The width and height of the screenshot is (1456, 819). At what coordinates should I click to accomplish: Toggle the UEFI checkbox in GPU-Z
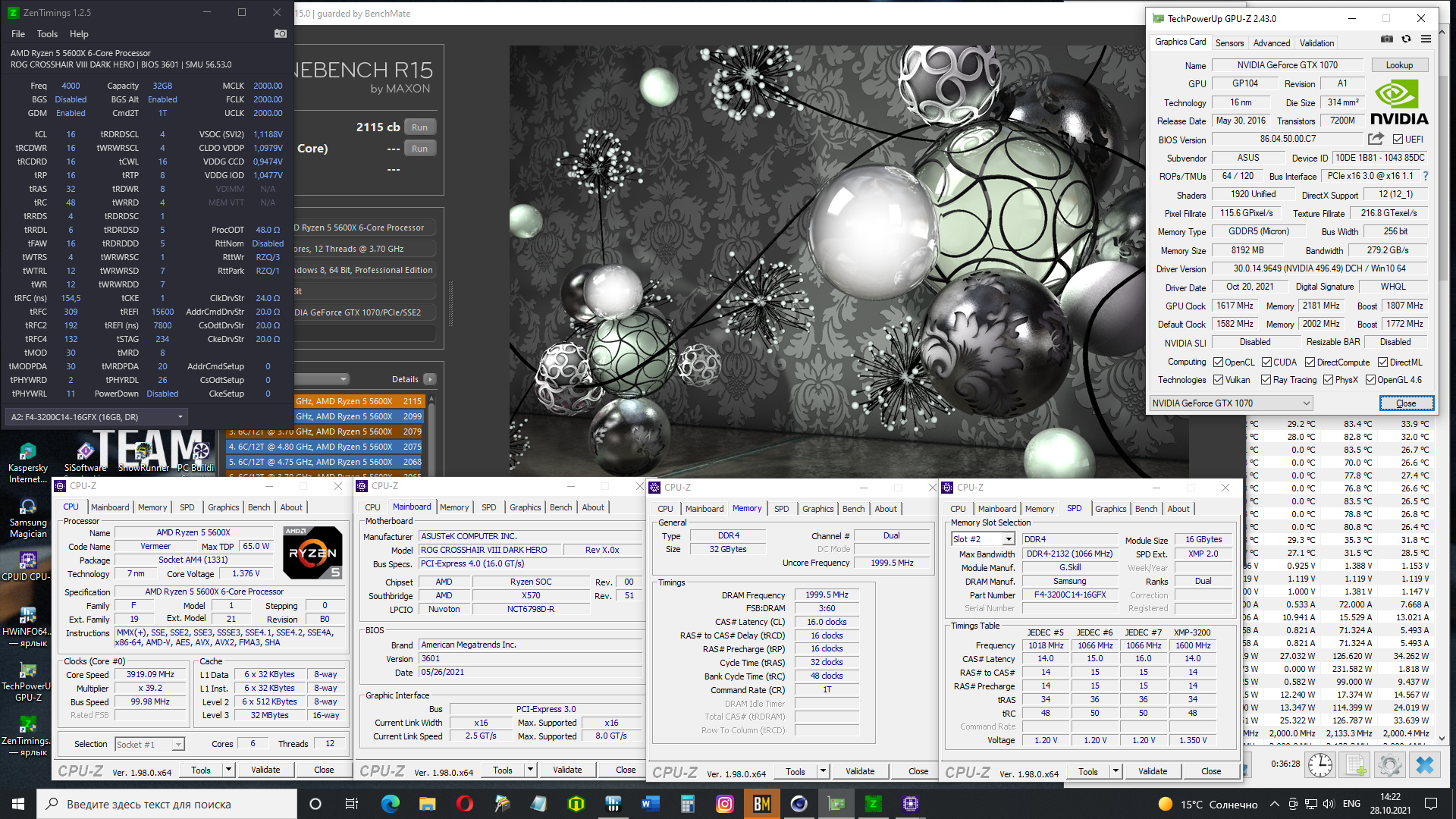pos(1398,140)
